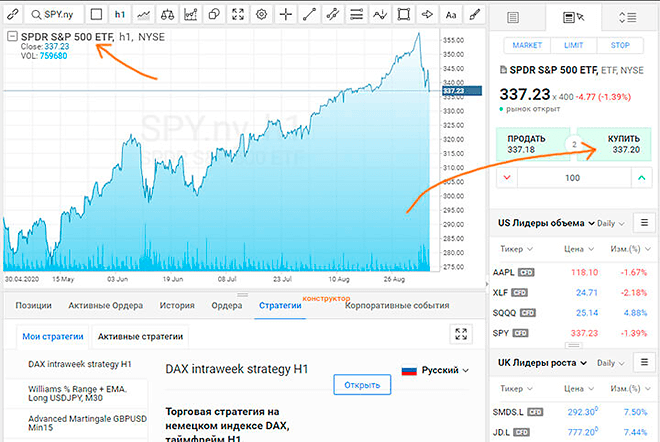Viewport: 660px width, 442px height.
Task: Expand chart to fullscreen from toolbar
Action: (238, 15)
